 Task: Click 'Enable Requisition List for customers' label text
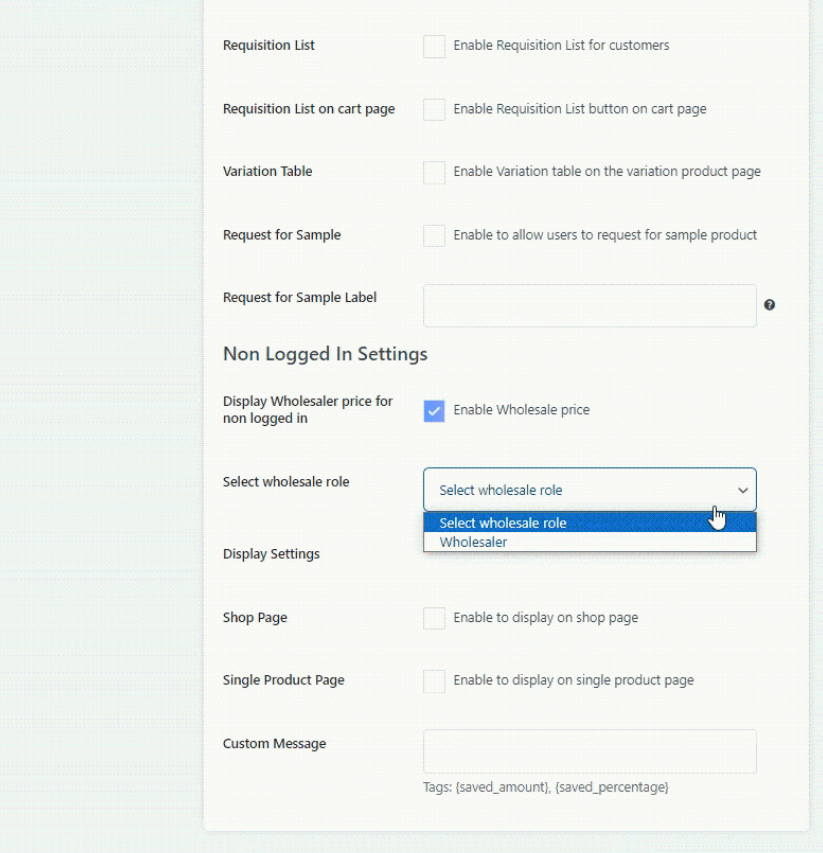coord(561,45)
